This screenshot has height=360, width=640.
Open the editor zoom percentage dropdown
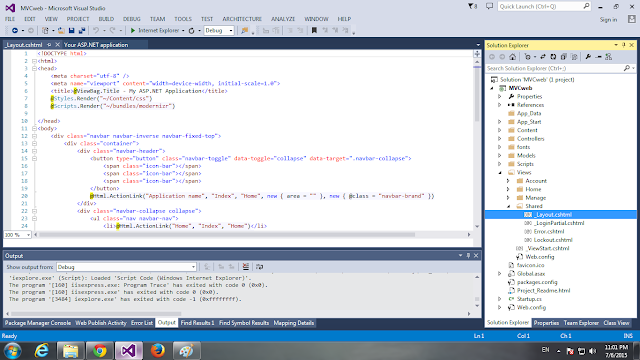point(28,235)
